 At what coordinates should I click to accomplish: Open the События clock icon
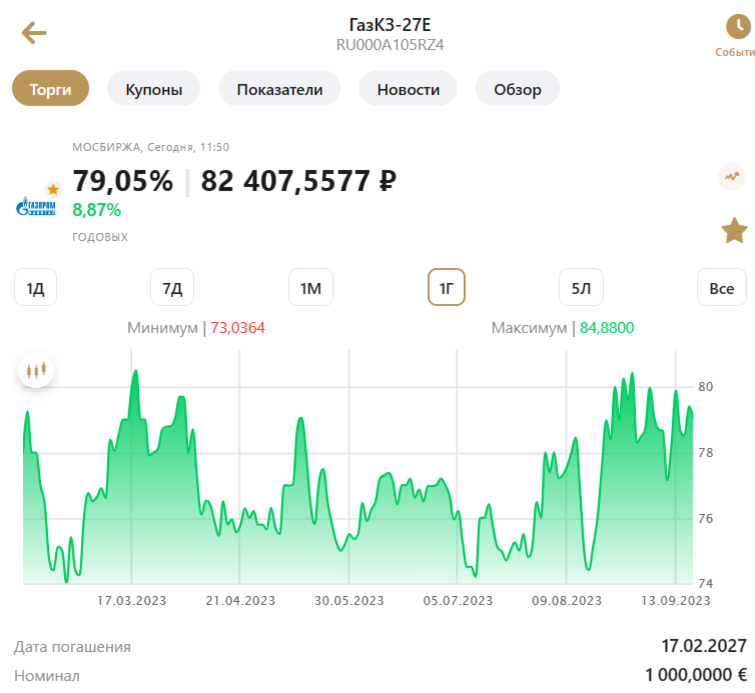[738, 26]
